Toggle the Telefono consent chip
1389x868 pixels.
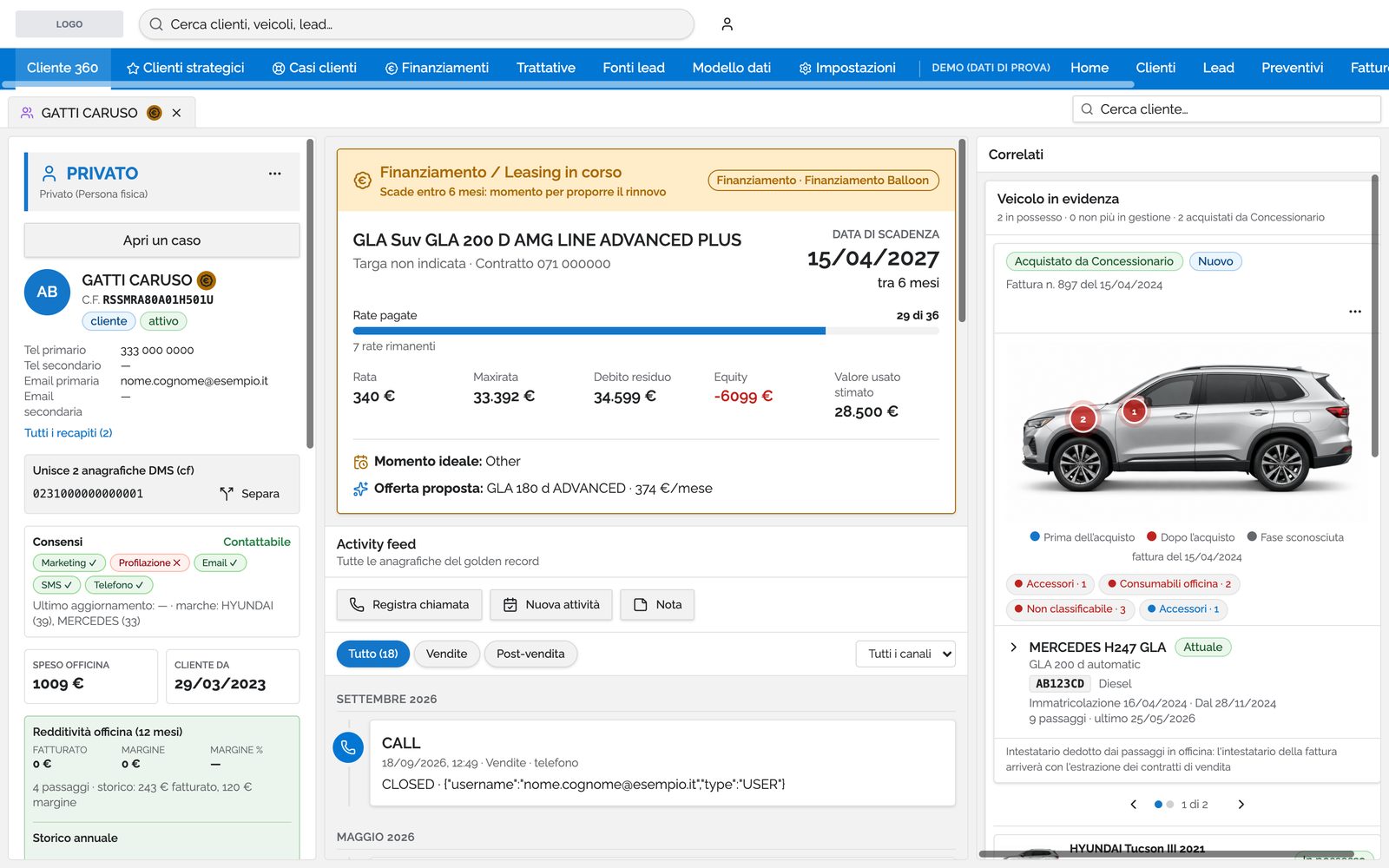(119, 585)
